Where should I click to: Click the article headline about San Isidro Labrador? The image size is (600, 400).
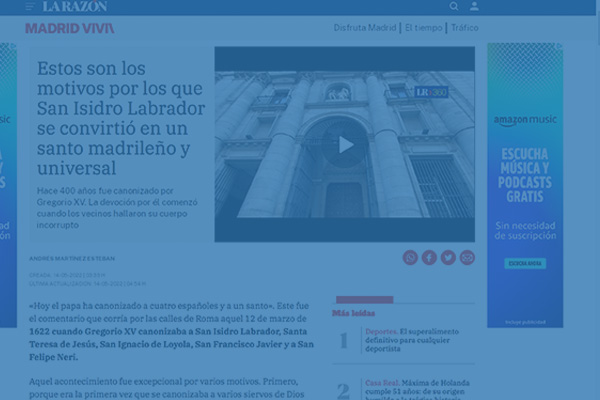click(121, 118)
